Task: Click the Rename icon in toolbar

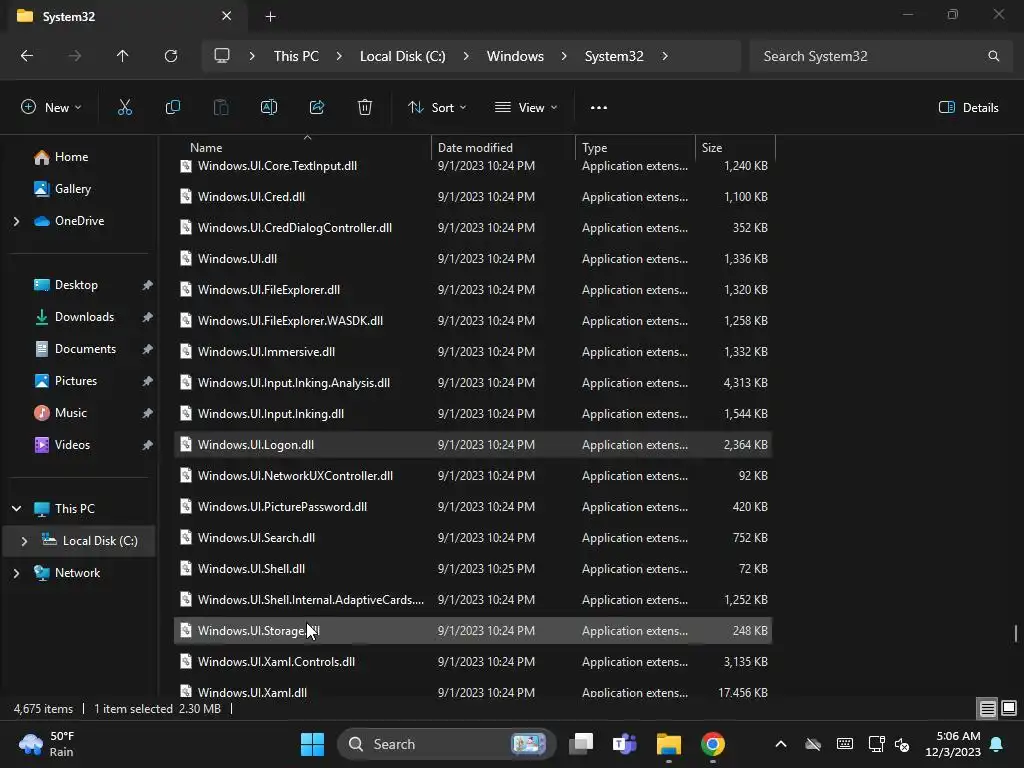Action: (269, 108)
